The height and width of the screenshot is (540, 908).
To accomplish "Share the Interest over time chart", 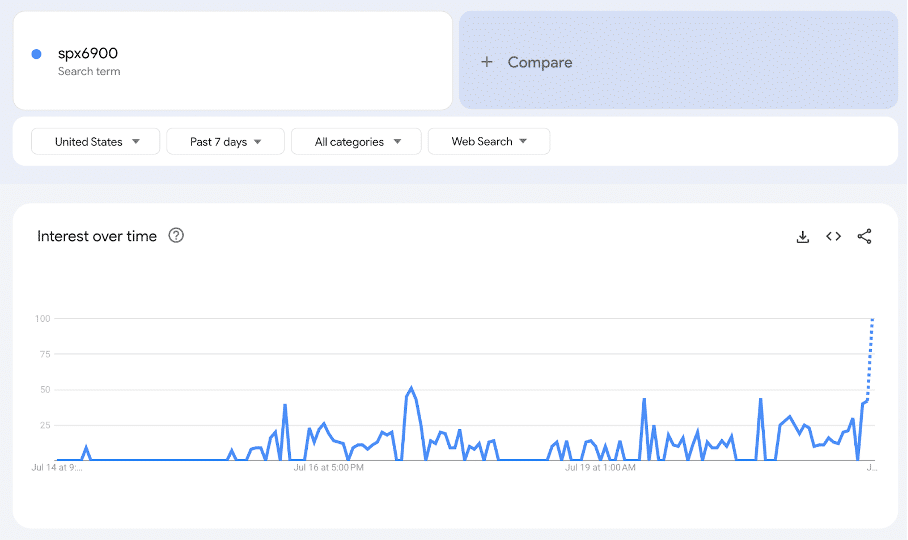I will pos(865,237).
